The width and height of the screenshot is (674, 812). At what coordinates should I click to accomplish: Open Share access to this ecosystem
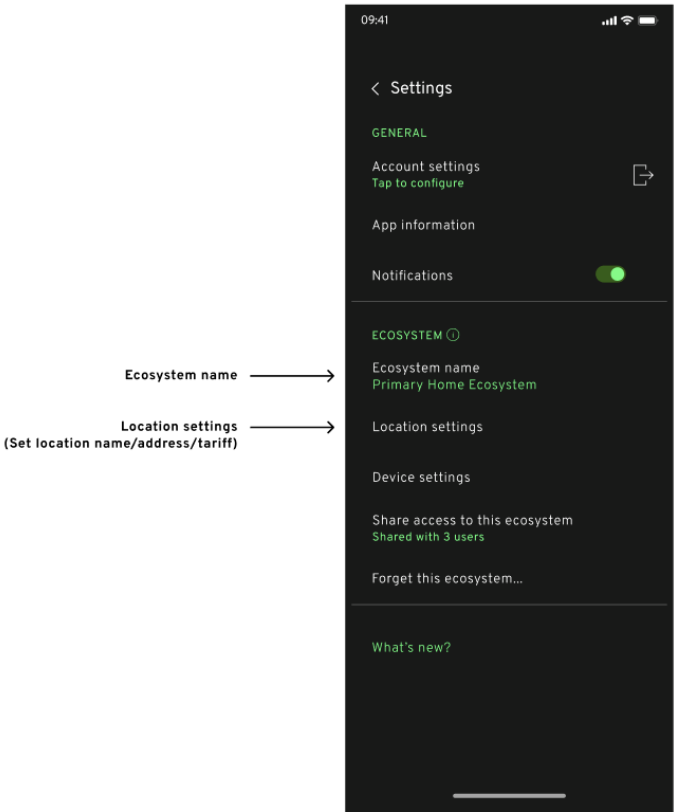point(472,520)
